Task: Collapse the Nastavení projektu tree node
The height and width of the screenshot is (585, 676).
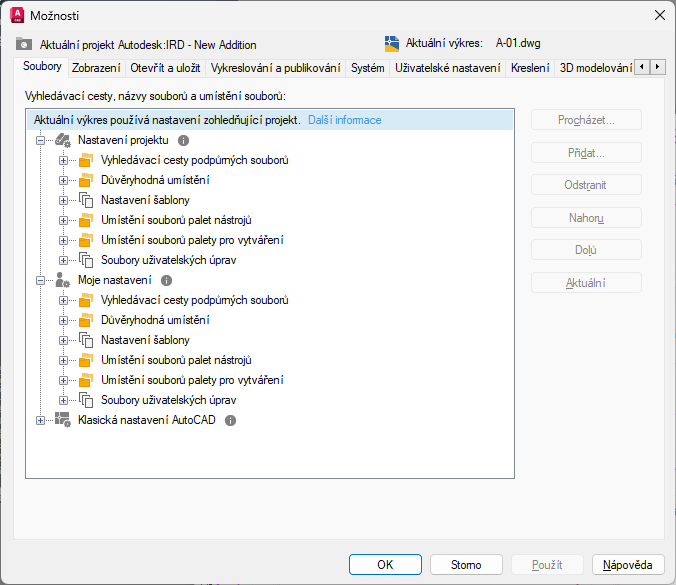Action: coord(41,140)
